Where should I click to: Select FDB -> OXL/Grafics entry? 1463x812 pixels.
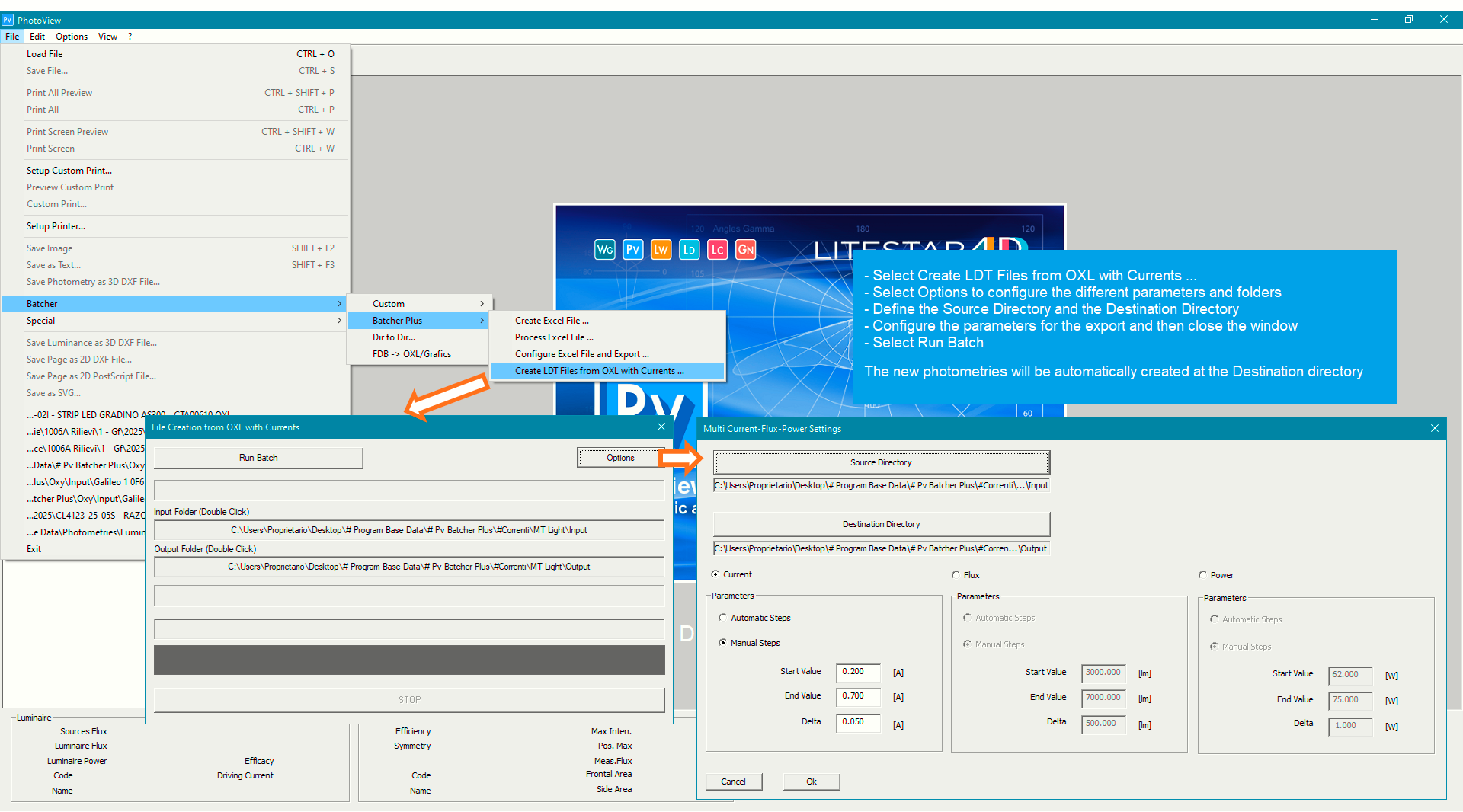click(x=418, y=354)
